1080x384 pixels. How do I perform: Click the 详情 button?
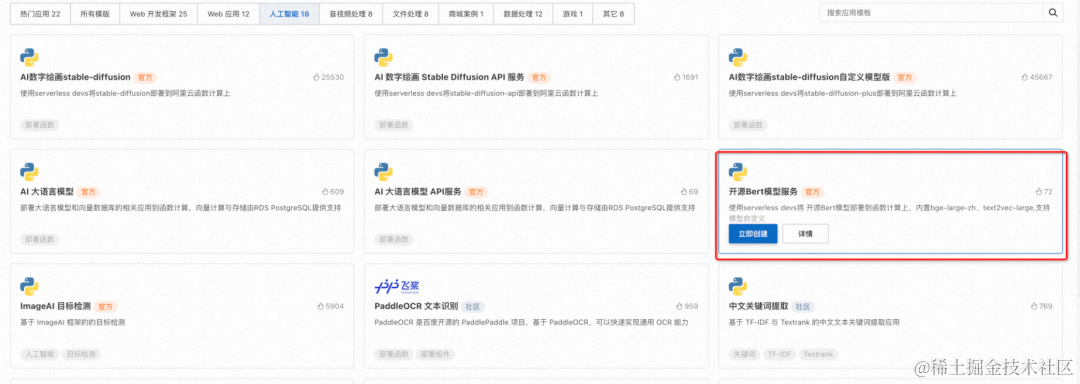(805, 234)
